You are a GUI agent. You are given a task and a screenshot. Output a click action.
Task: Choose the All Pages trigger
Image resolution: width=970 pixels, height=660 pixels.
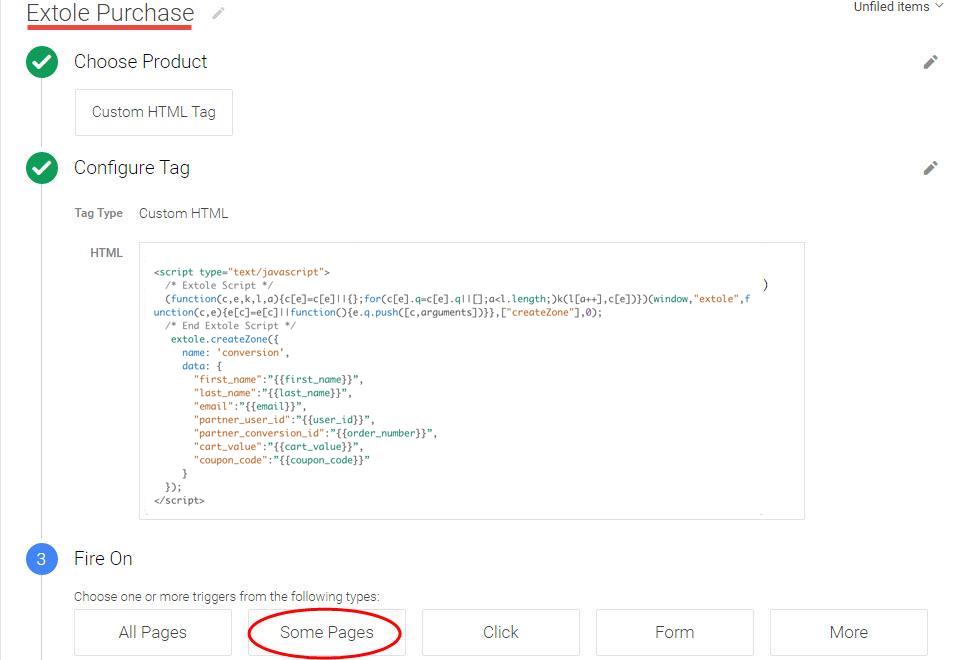[x=153, y=632]
